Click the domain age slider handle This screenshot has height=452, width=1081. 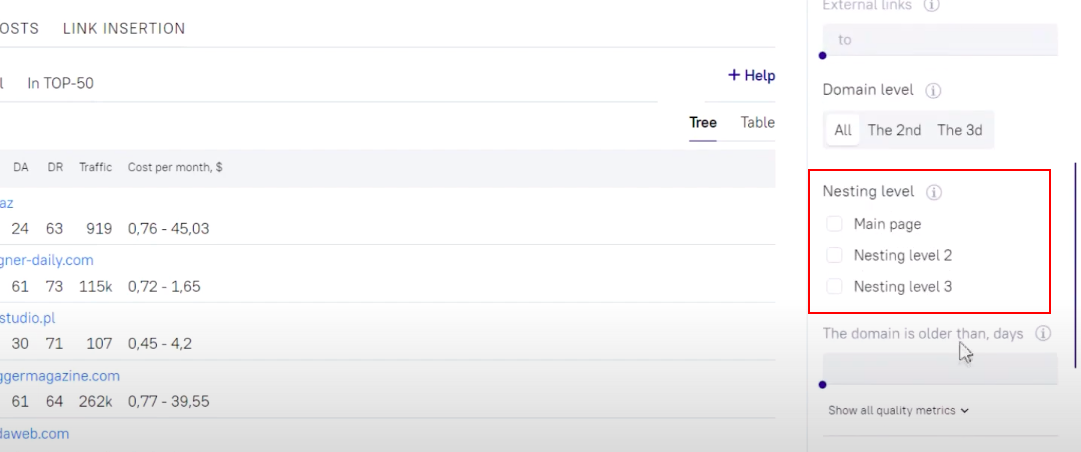point(822,384)
